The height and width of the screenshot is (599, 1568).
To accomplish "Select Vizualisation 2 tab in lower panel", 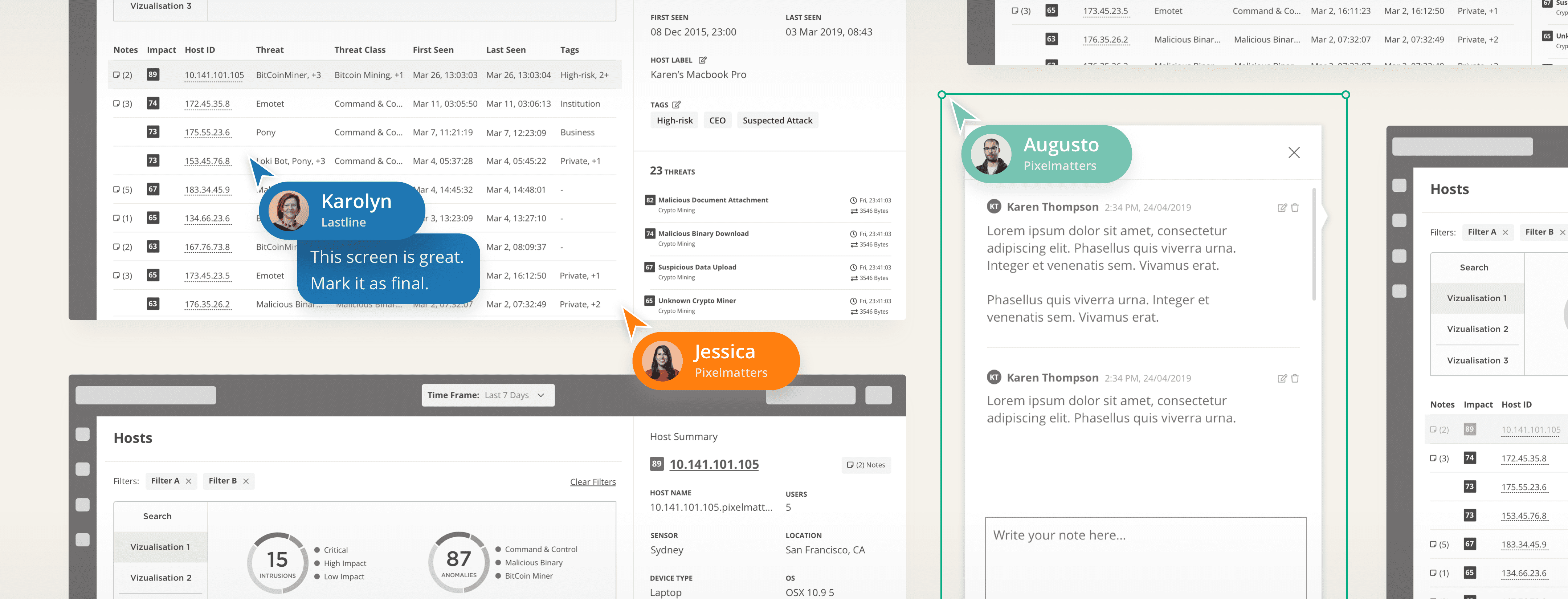I will tap(160, 578).
